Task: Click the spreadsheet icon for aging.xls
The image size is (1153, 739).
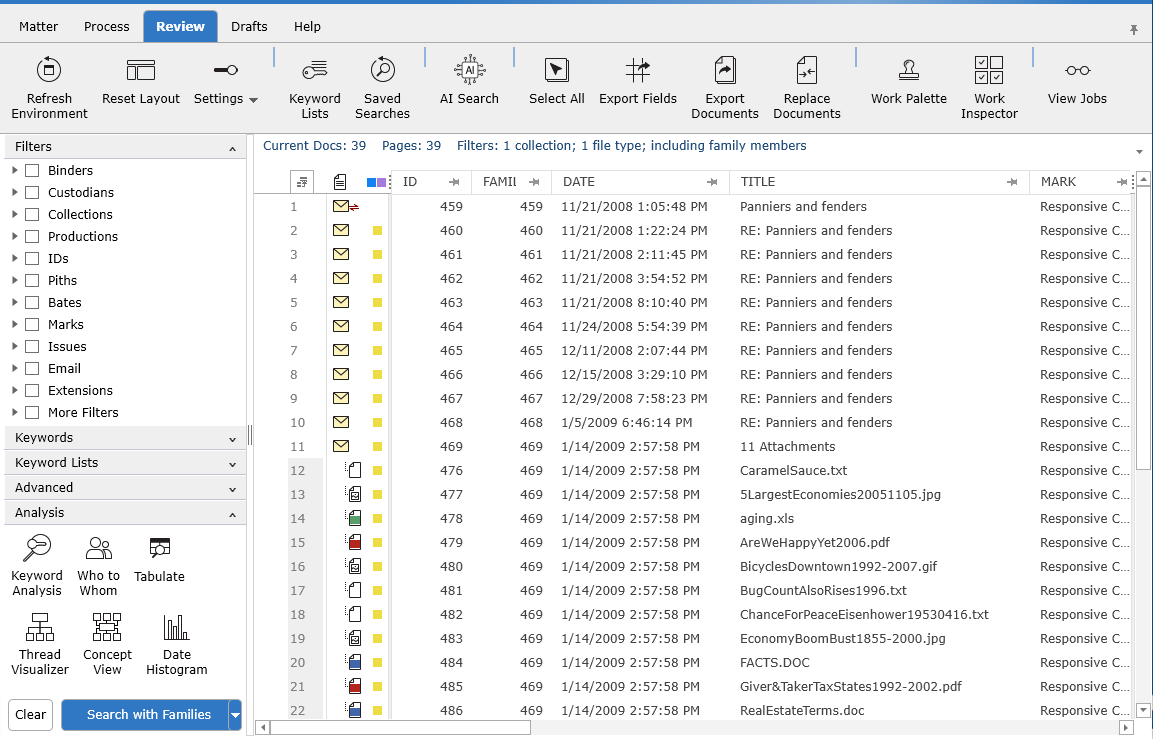Action: pyautogui.click(x=354, y=518)
